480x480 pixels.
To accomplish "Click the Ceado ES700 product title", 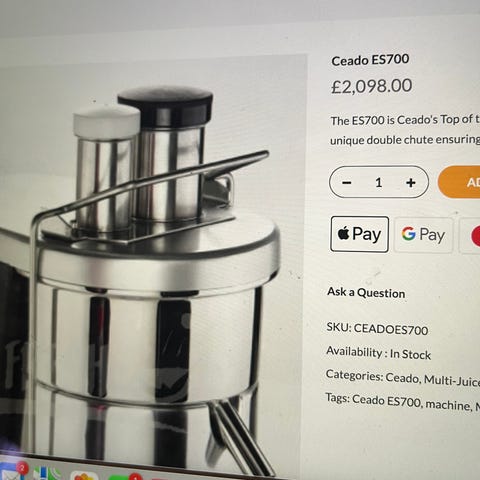I will pos(370,60).
